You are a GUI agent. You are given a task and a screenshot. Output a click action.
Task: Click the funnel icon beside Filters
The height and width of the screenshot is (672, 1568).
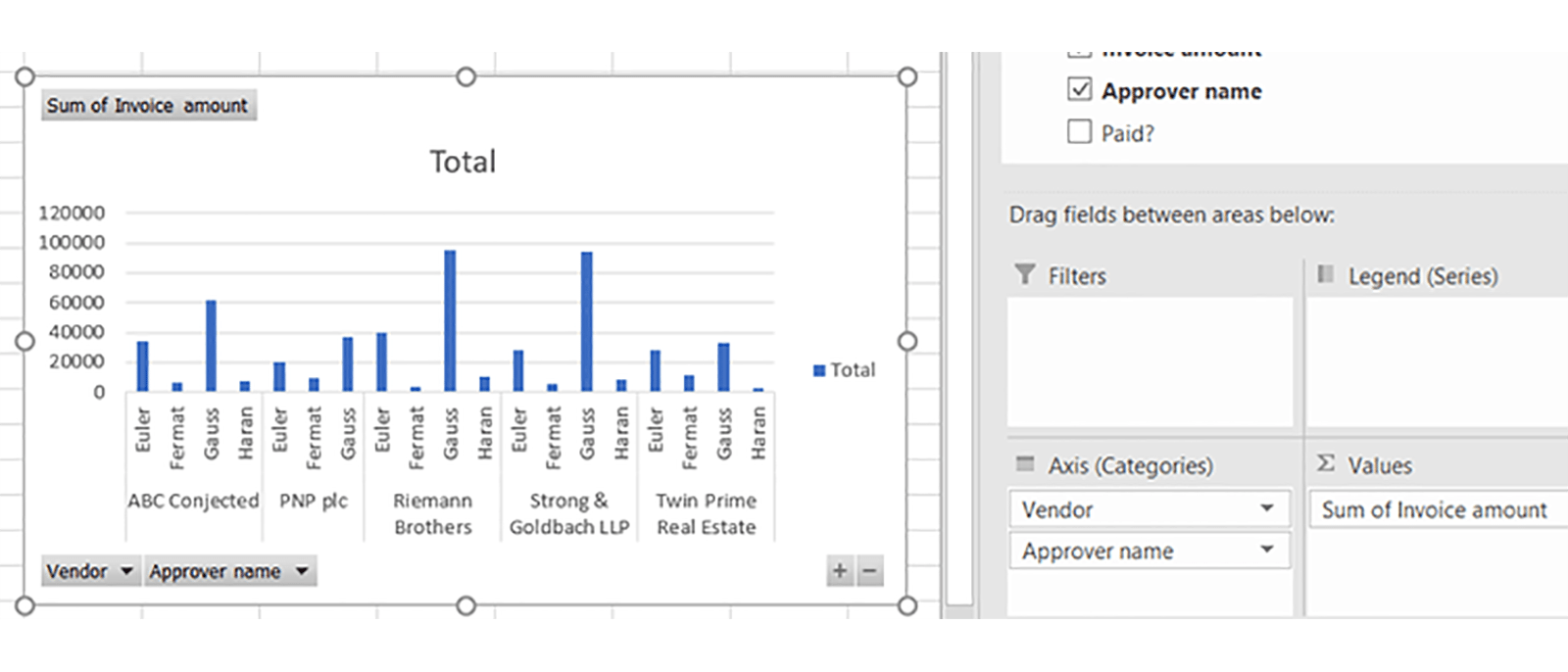pyautogui.click(x=1024, y=274)
